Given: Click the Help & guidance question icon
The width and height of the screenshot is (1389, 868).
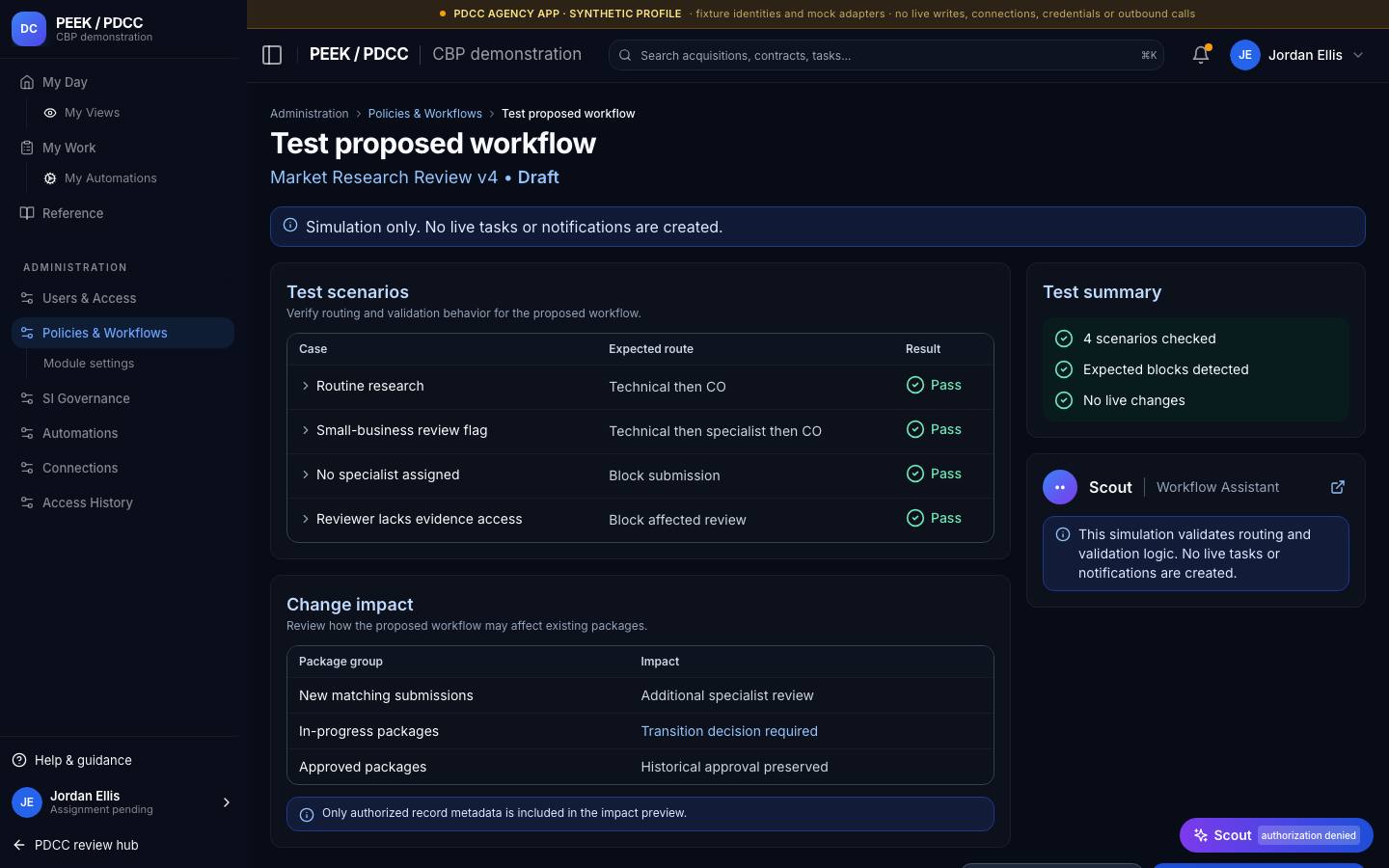Looking at the screenshot, I should click(x=19, y=760).
